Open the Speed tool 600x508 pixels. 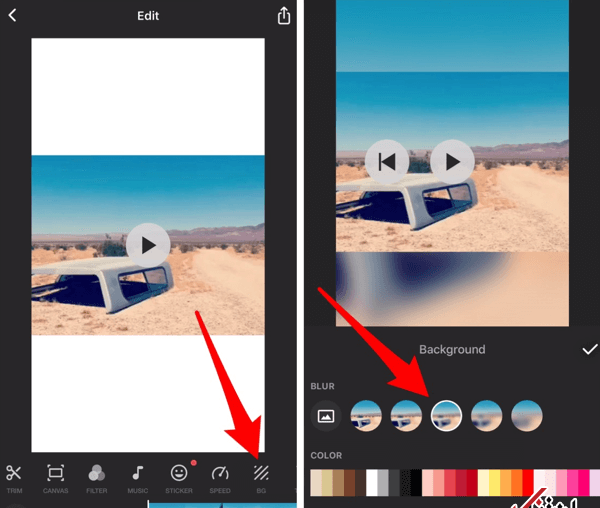[x=220, y=479]
